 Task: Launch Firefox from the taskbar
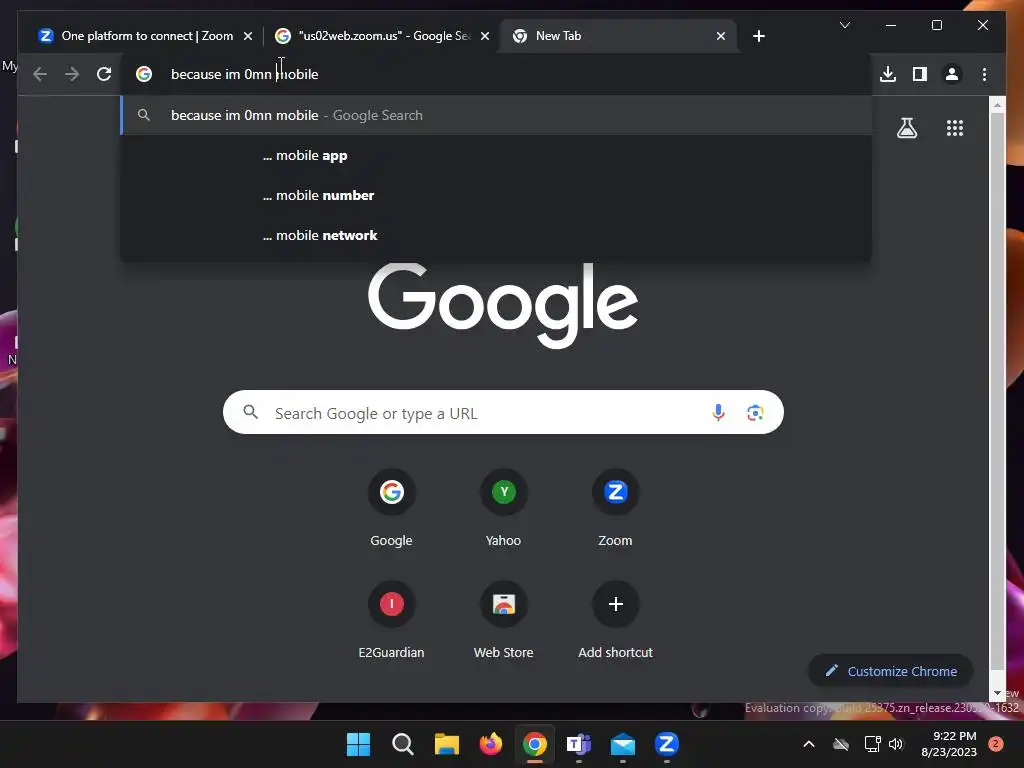(x=490, y=744)
